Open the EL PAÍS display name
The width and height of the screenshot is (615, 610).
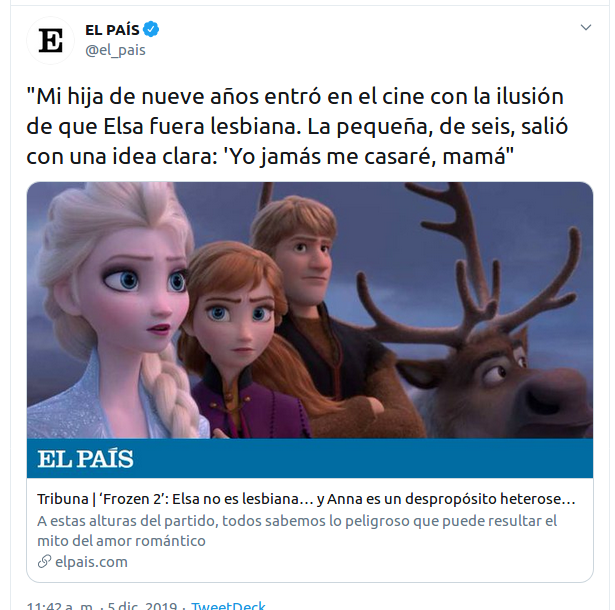point(112,30)
